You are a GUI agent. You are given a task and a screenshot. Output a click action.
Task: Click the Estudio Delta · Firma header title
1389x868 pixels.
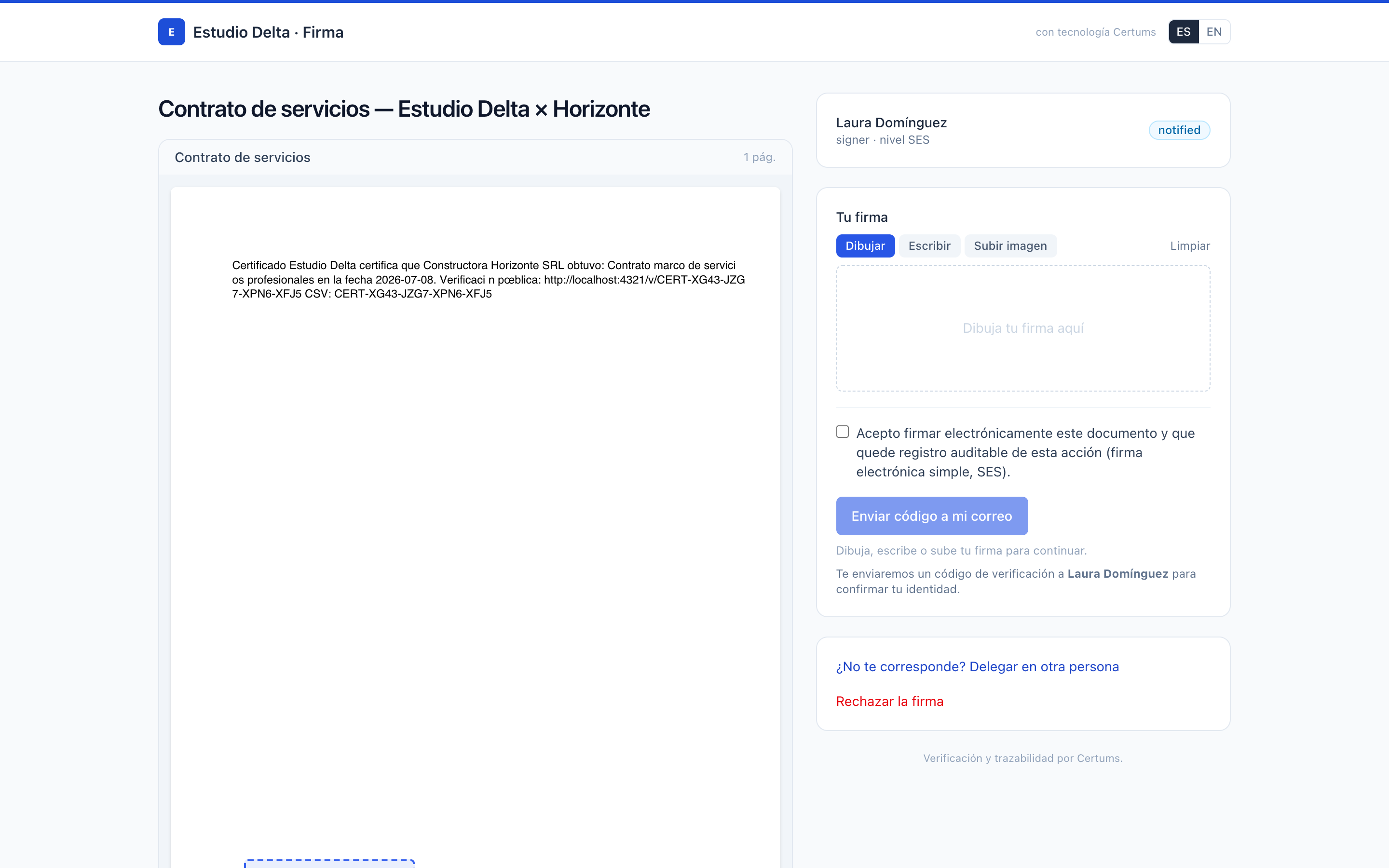pos(268,32)
